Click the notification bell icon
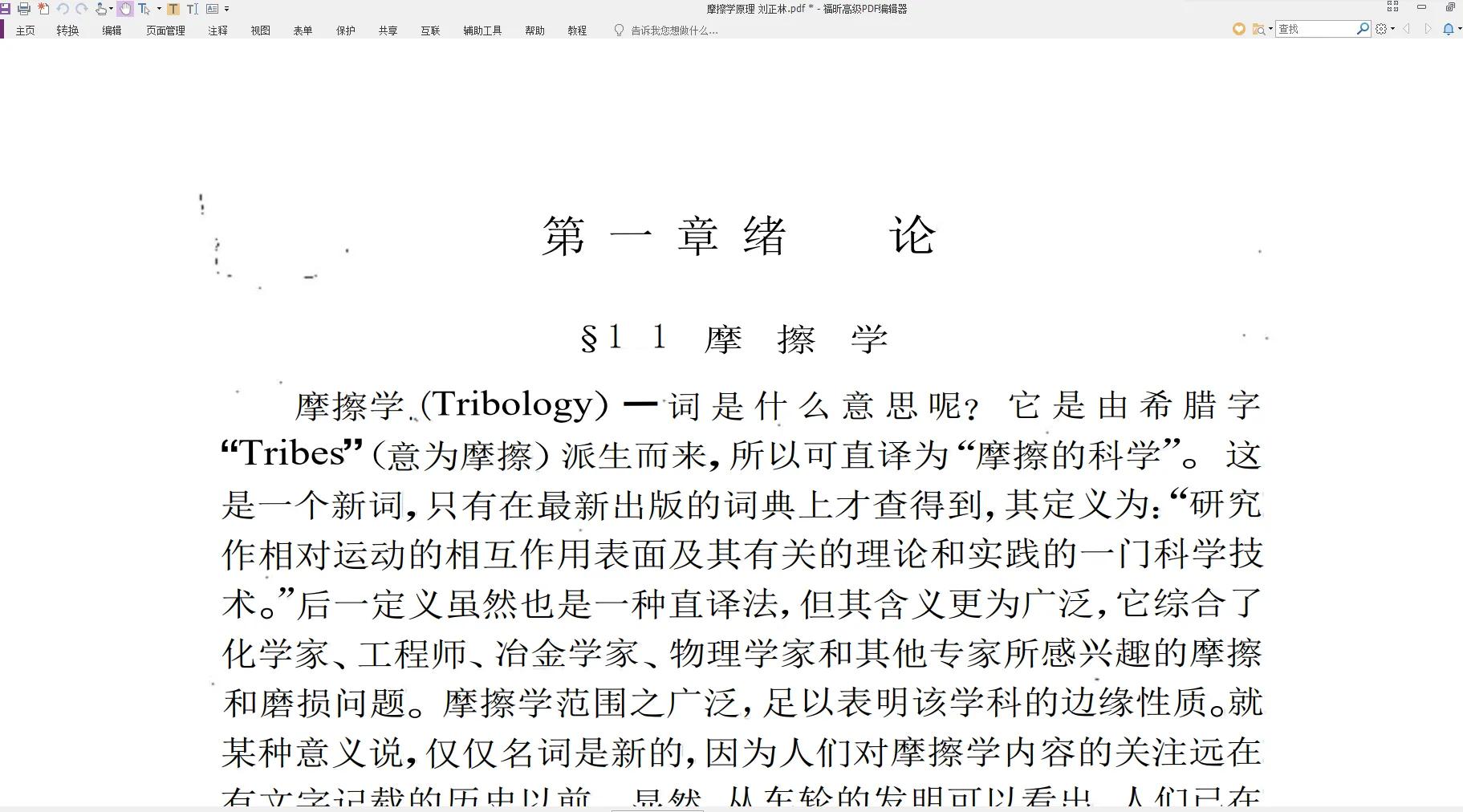1463x812 pixels. pos(1449,29)
